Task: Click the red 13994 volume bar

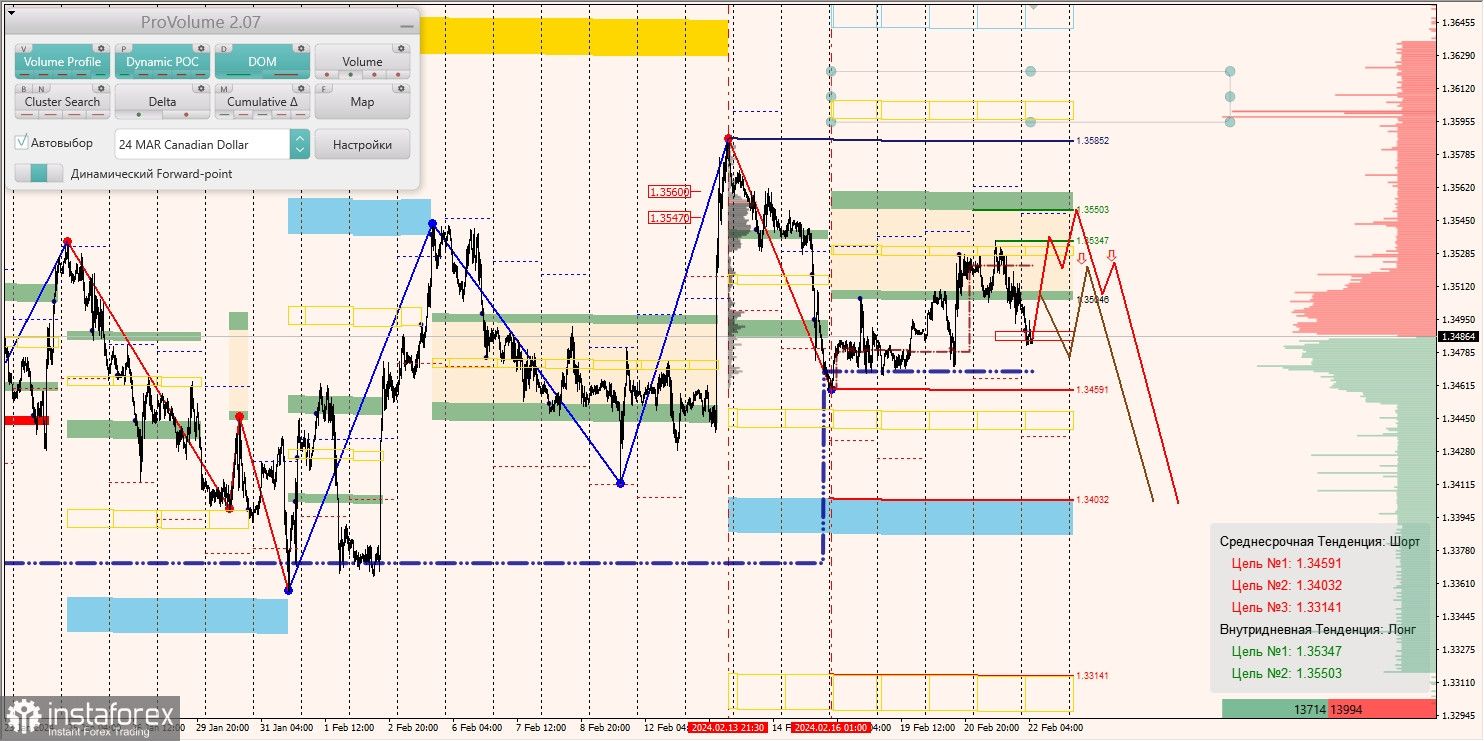Action: pyautogui.click(x=1382, y=709)
